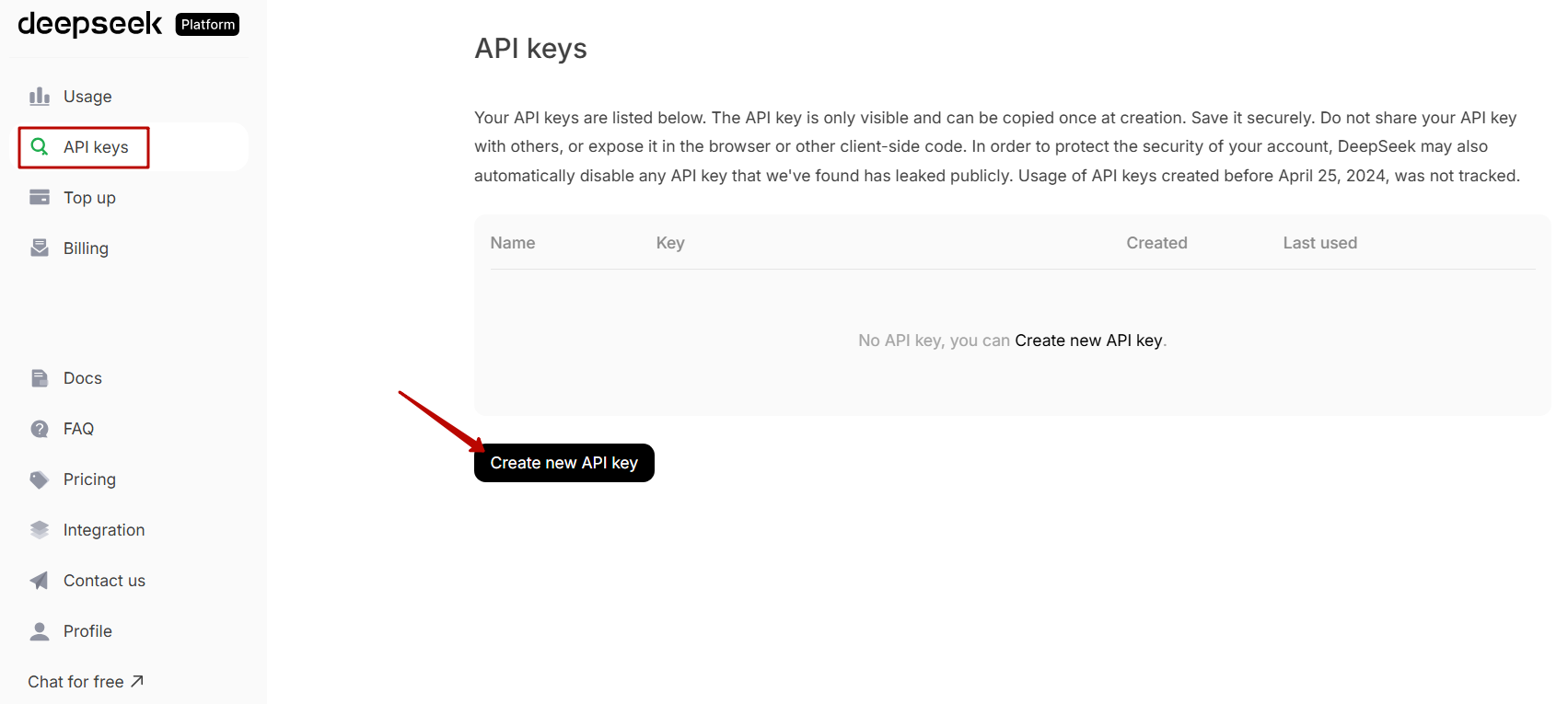
Task: Click the Docs document icon
Action: (40, 378)
